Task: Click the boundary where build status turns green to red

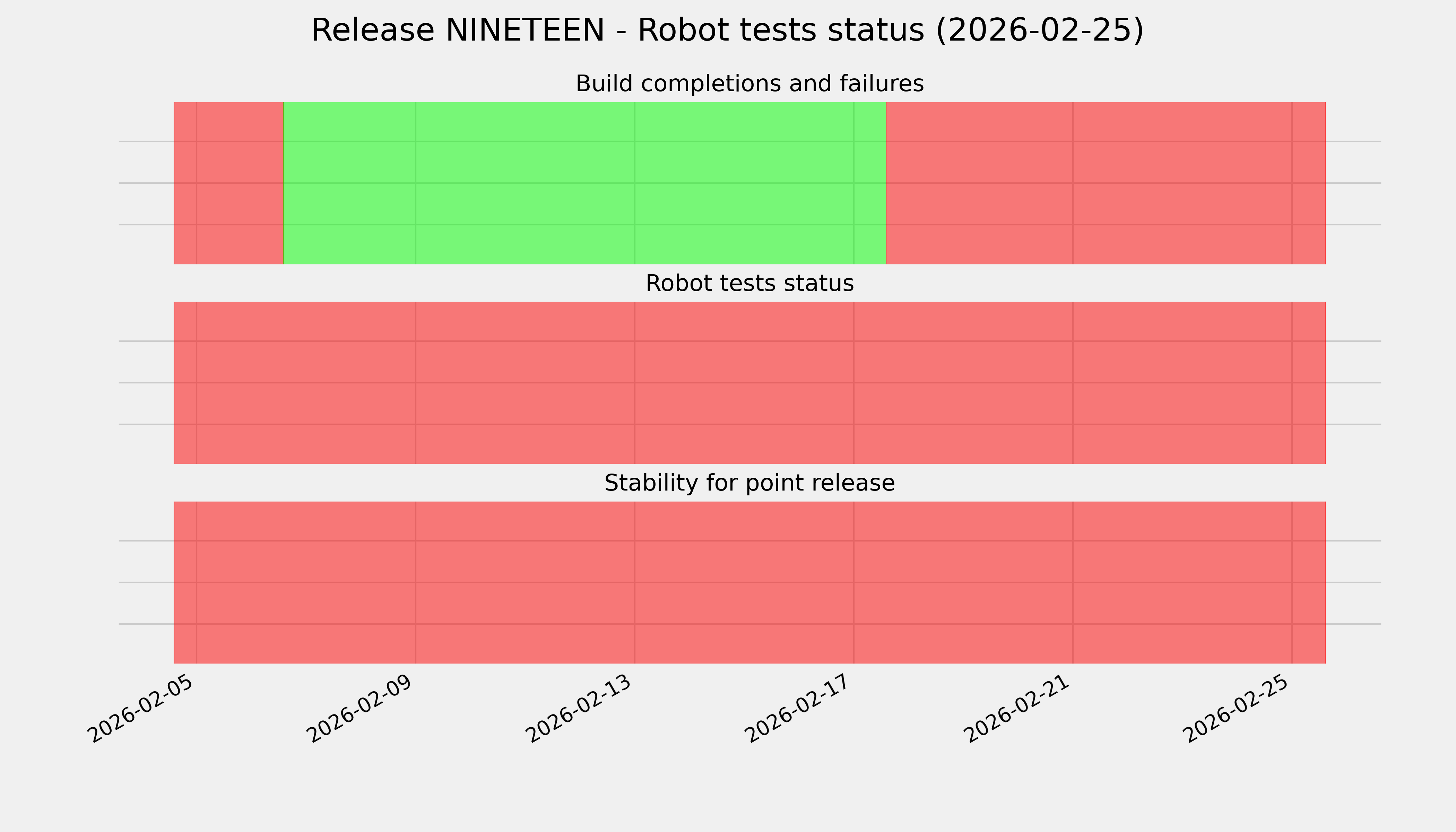Action: 886,183
